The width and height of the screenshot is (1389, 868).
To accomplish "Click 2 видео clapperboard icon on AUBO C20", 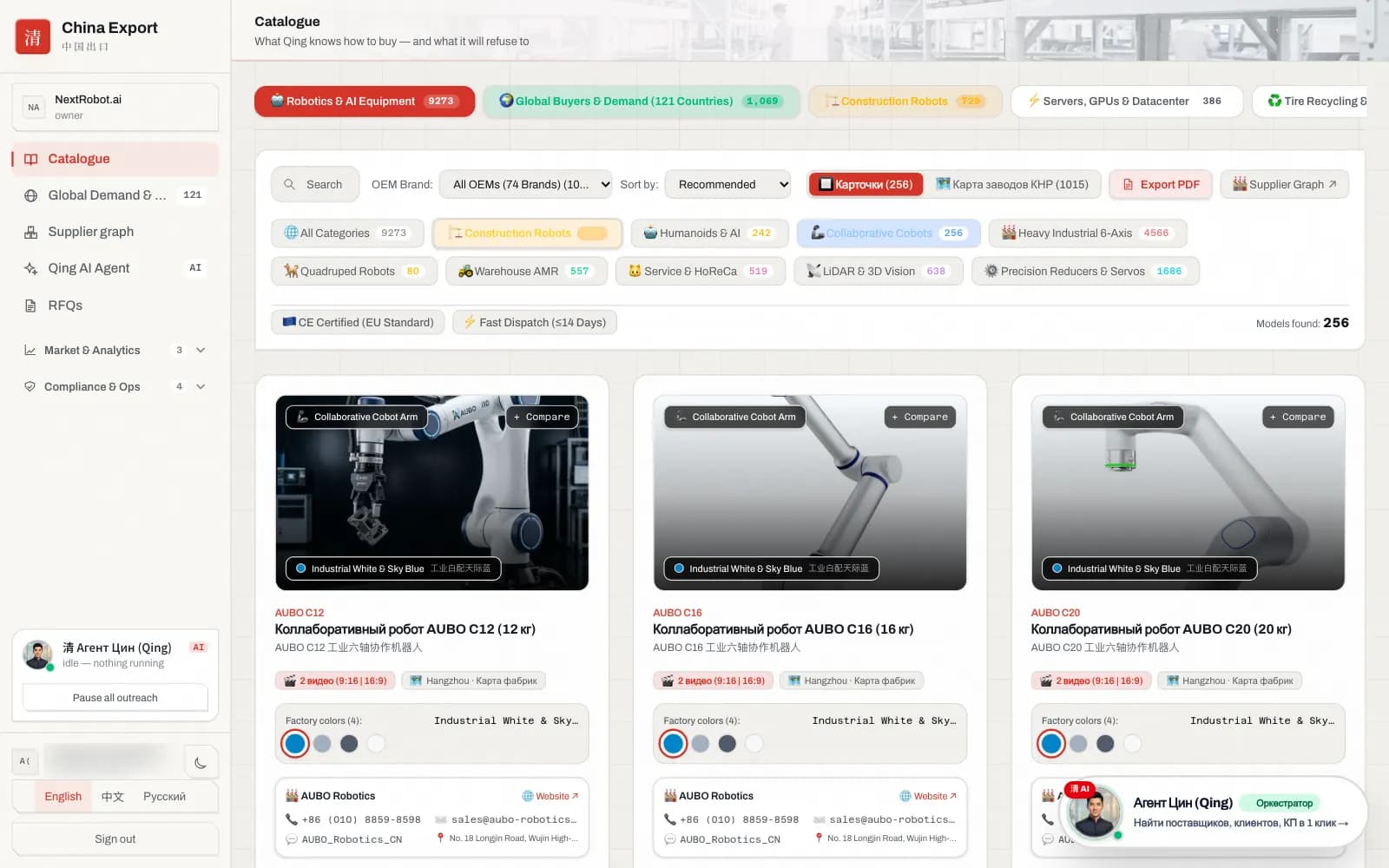I will click(1046, 681).
